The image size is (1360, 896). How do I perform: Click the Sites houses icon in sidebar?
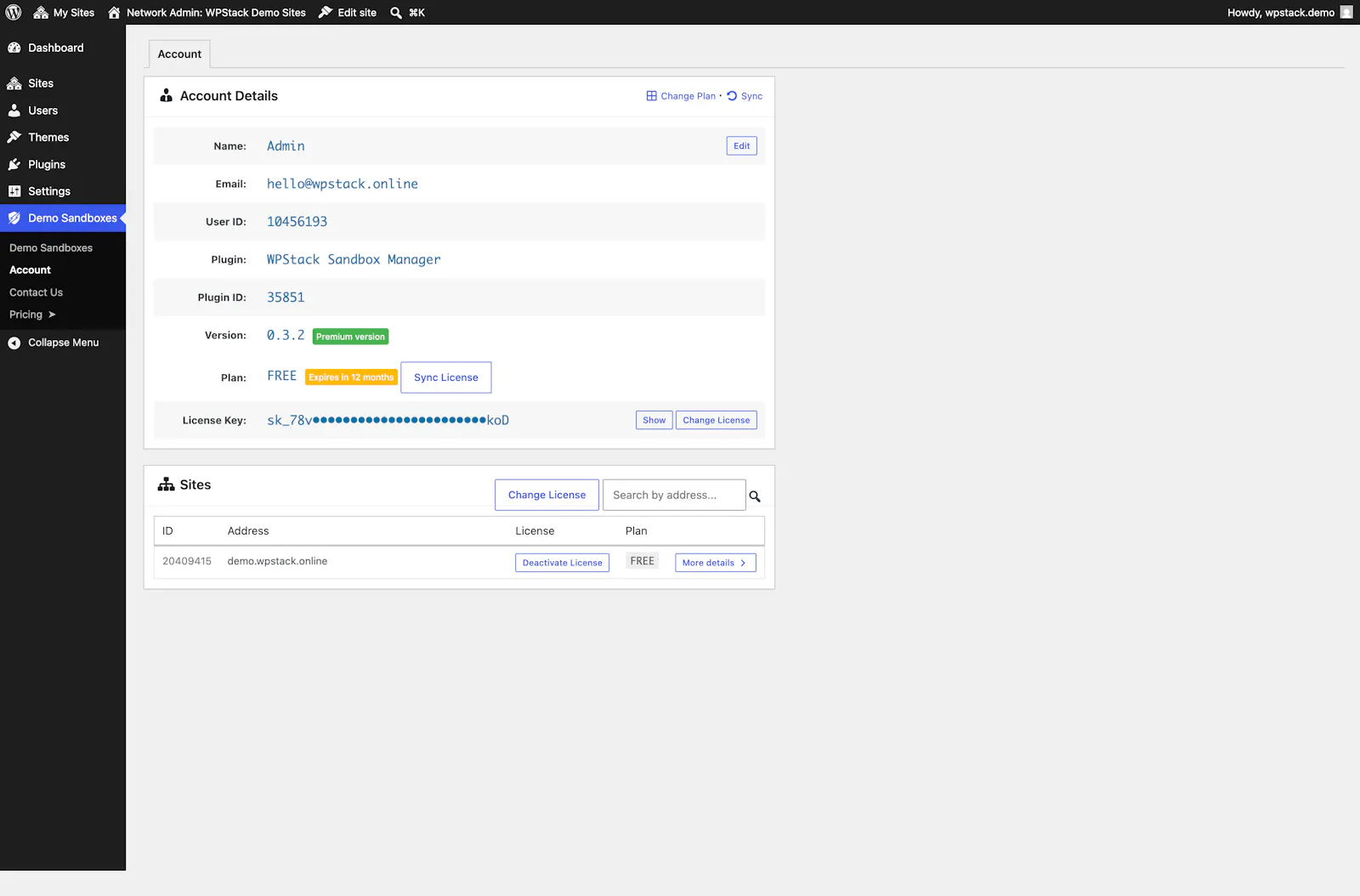point(14,83)
